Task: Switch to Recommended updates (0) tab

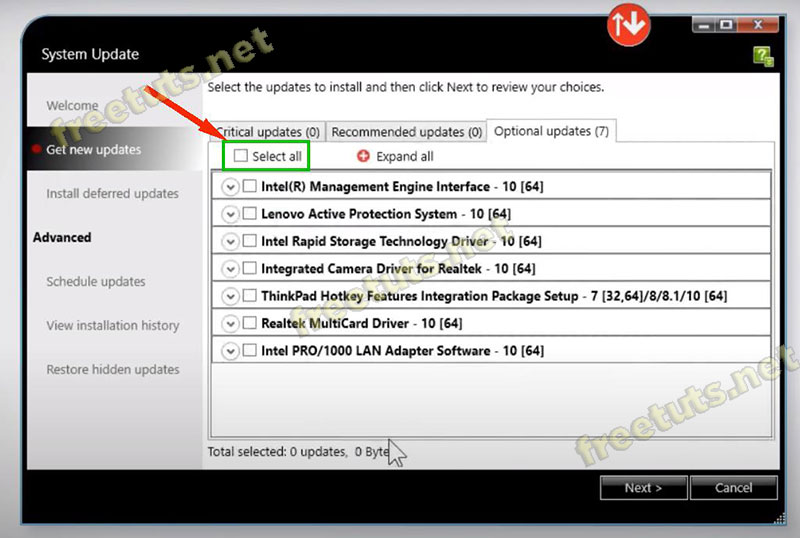Action: pos(406,132)
